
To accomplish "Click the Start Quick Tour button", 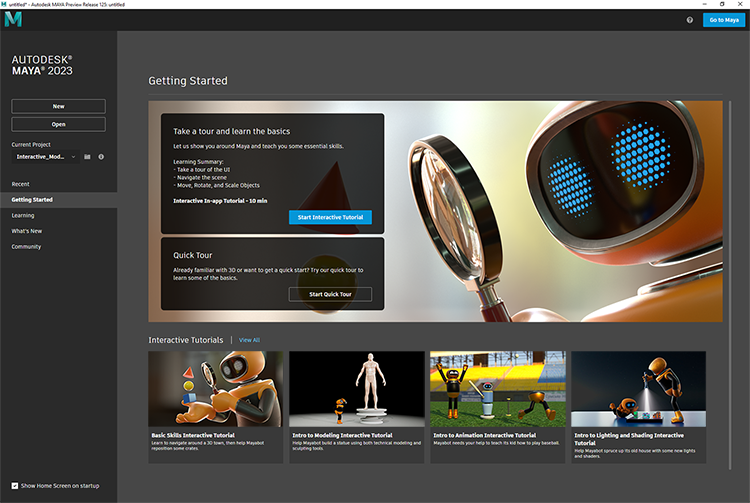I will pos(330,294).
